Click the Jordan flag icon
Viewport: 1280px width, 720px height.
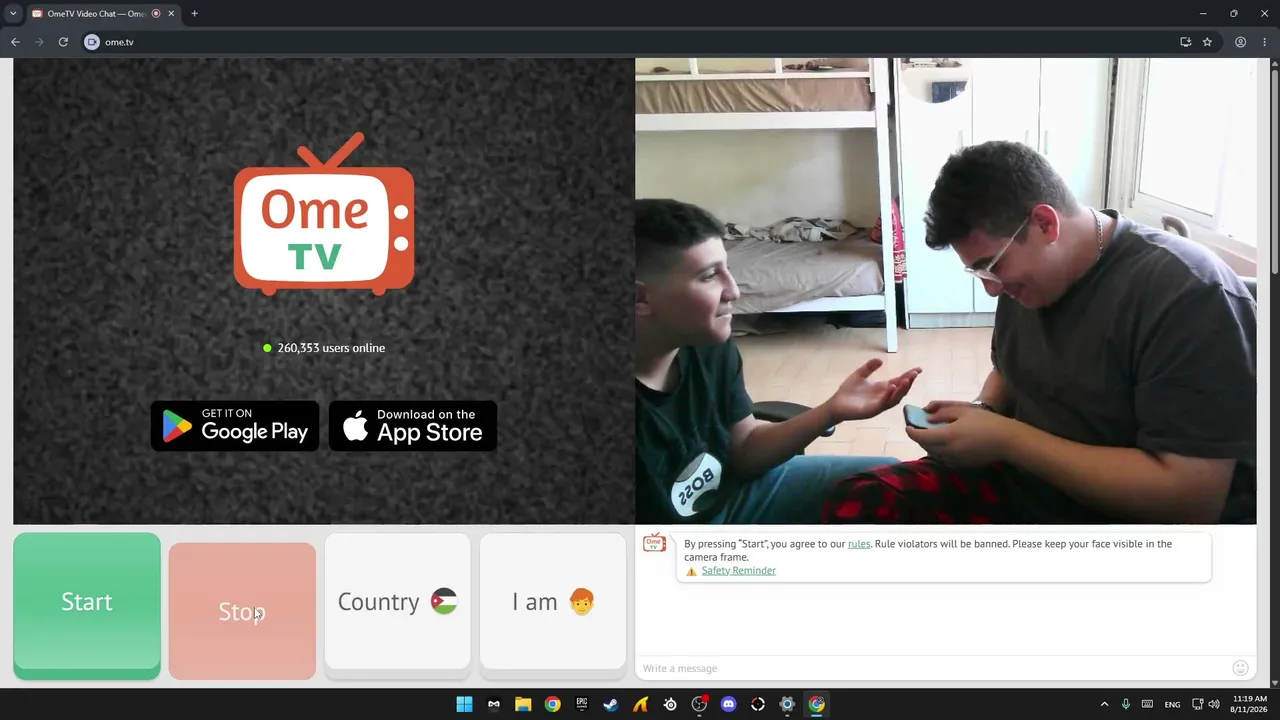pyautogui.click(x=444, y=602)
